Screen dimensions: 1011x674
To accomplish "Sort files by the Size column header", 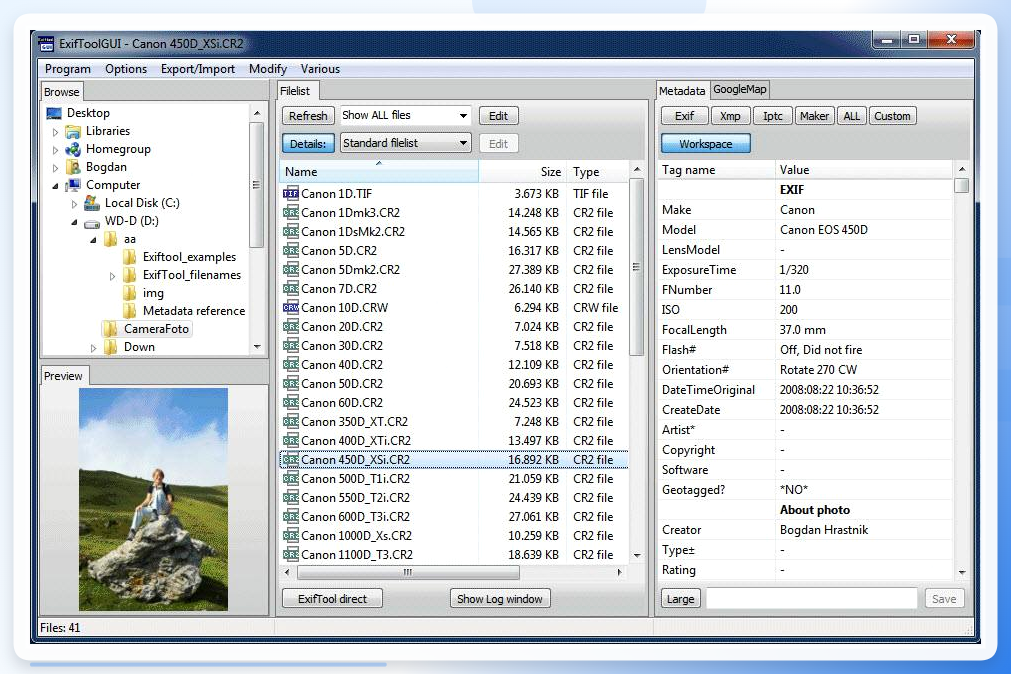I will click(x=521, y=172).
